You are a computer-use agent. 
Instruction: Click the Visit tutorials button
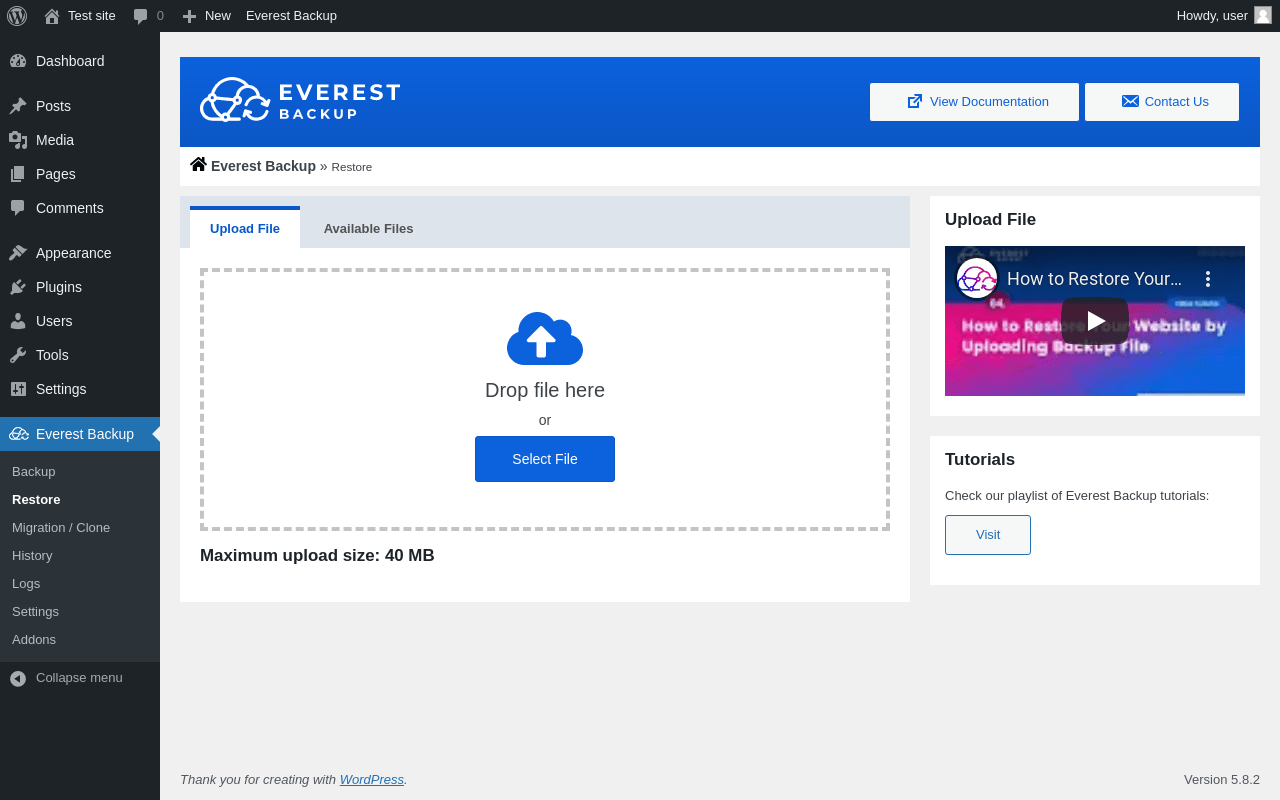(x=988, y=535)
